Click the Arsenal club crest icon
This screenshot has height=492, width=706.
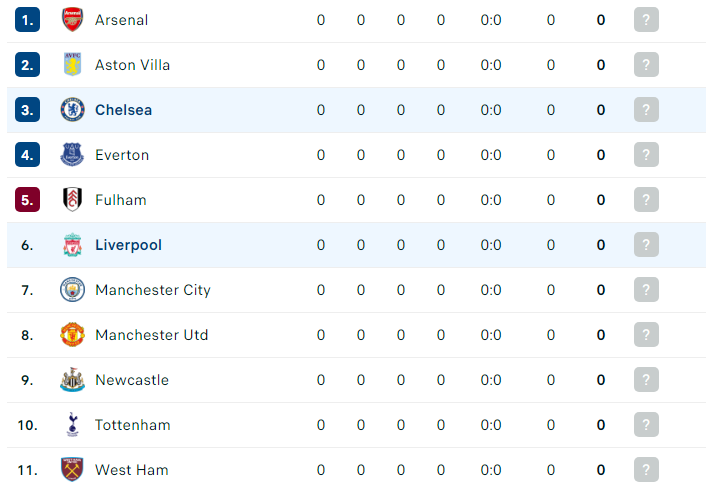72,19
